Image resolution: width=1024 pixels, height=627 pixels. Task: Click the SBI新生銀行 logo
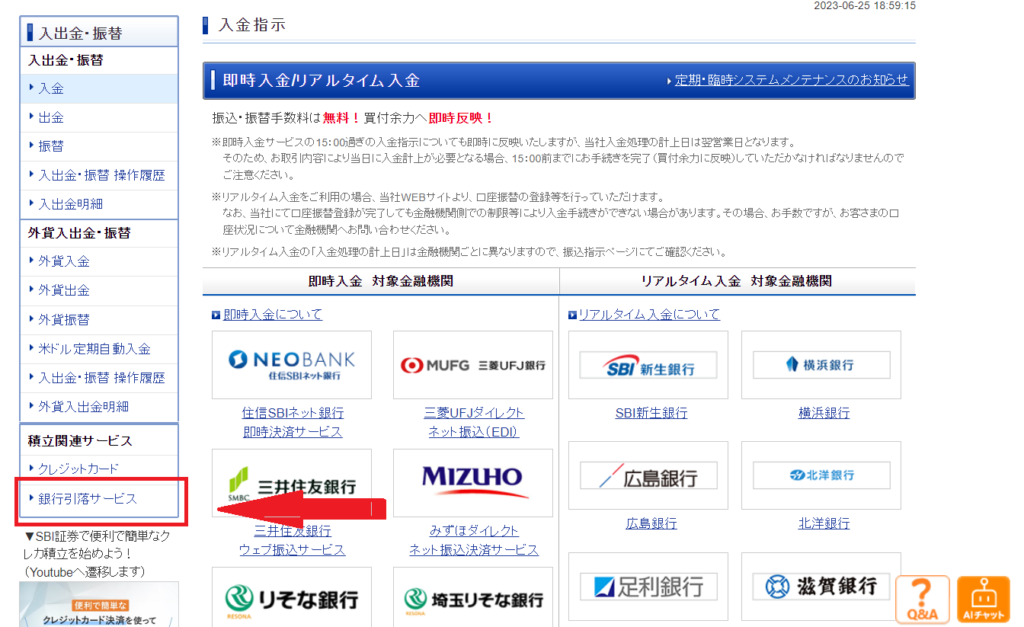tap(648, 365)
